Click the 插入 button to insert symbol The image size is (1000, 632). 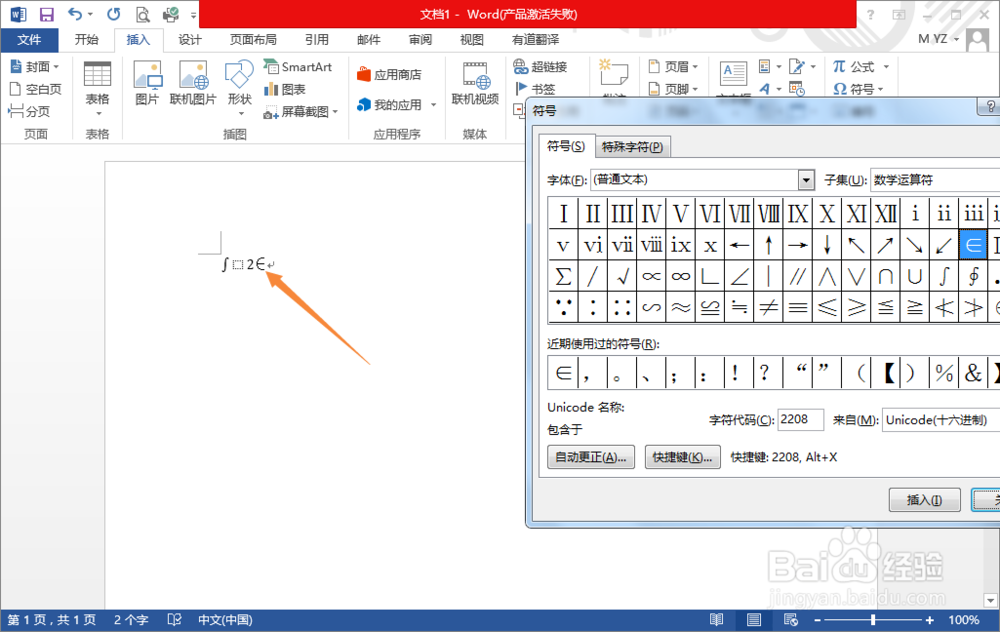tap(922, 499)
